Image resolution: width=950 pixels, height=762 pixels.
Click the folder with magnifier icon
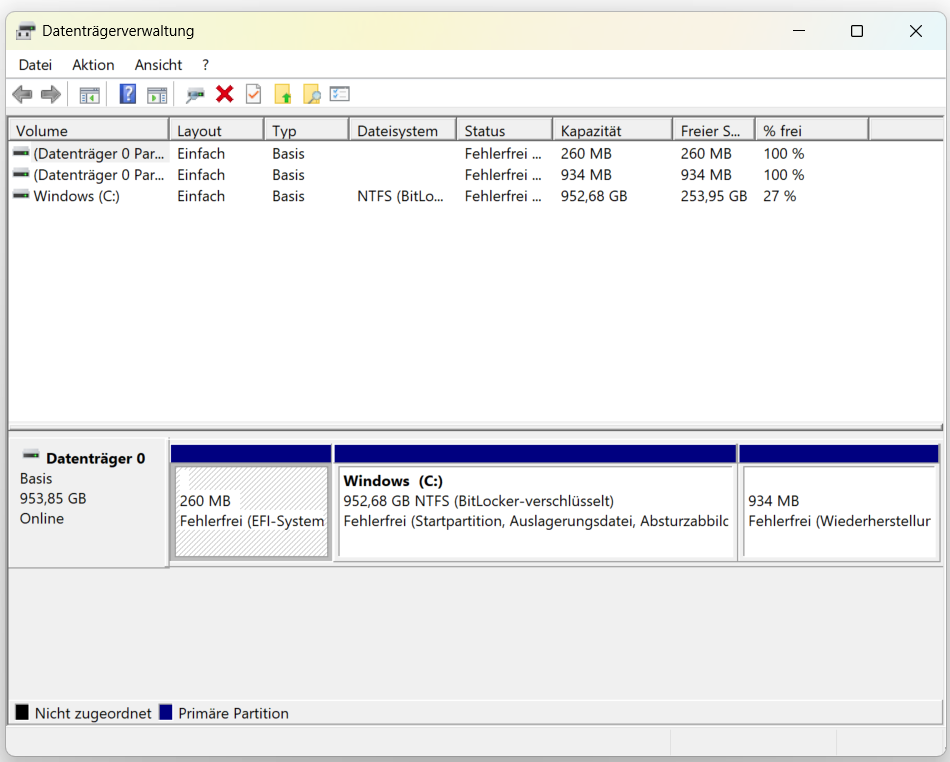tap(312, 94)
